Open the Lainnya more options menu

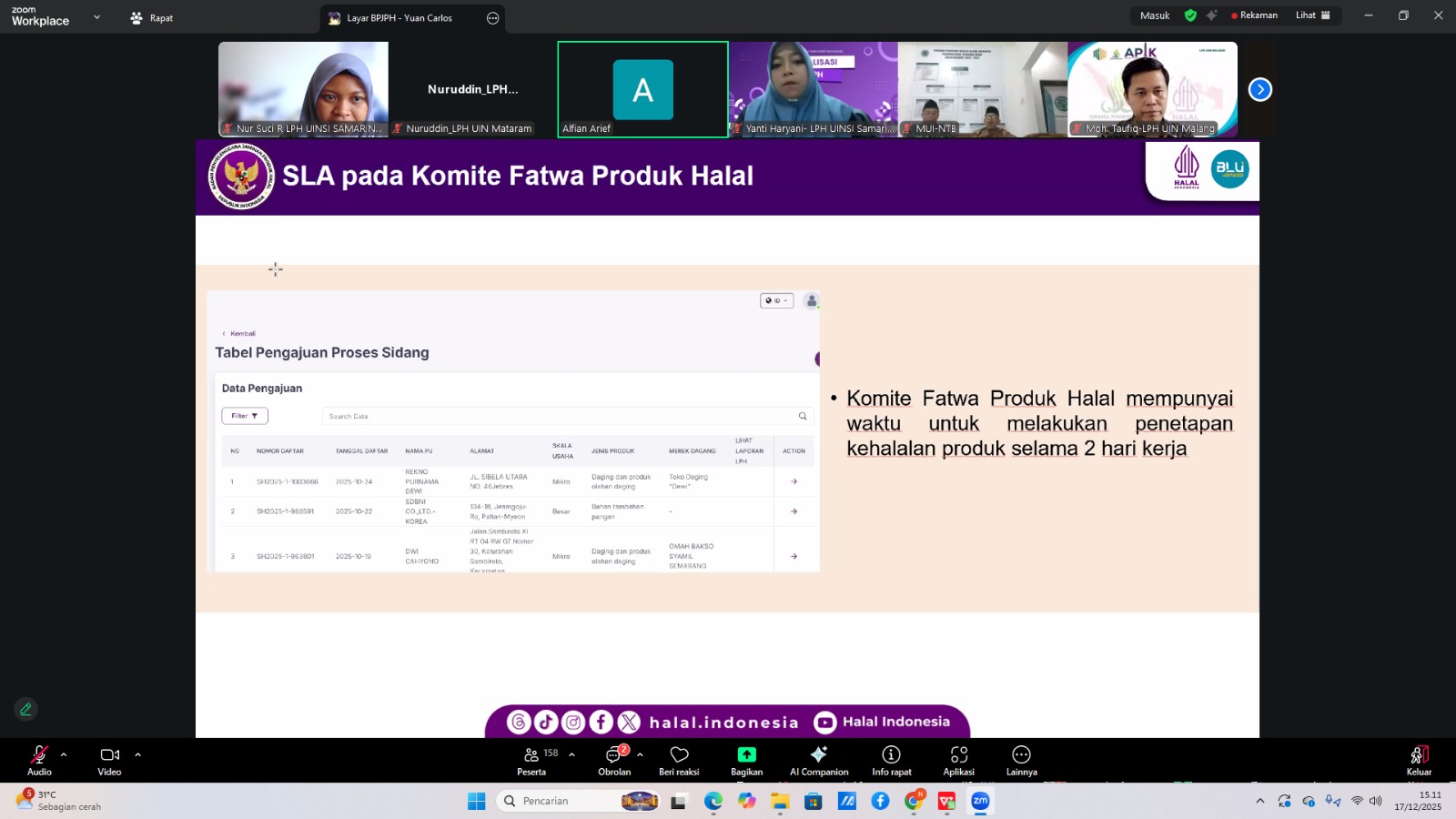[x=1021, y=759]
